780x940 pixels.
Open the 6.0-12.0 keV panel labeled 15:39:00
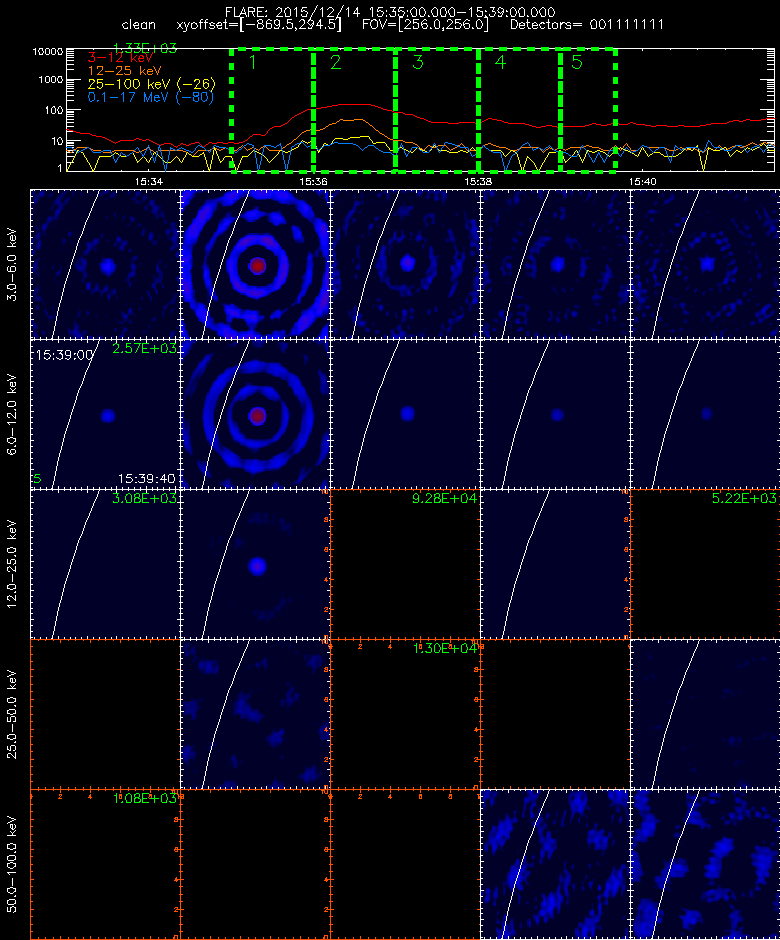[x=106, y=414]
